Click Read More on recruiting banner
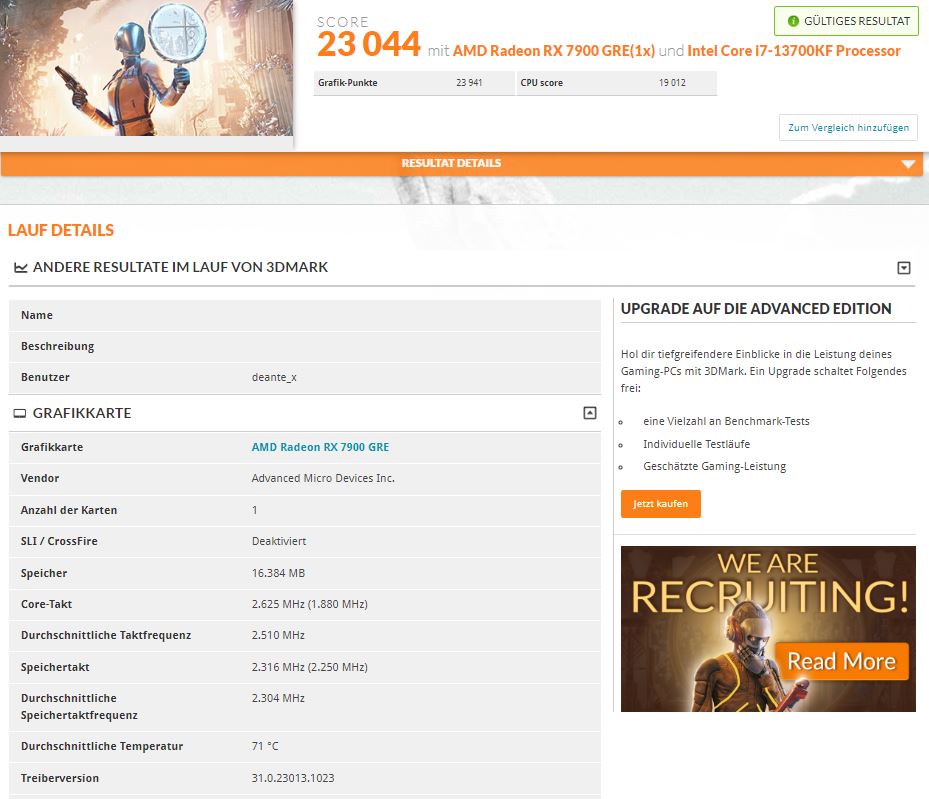Screen dimensions: 929x799 [x=841, y=661]
